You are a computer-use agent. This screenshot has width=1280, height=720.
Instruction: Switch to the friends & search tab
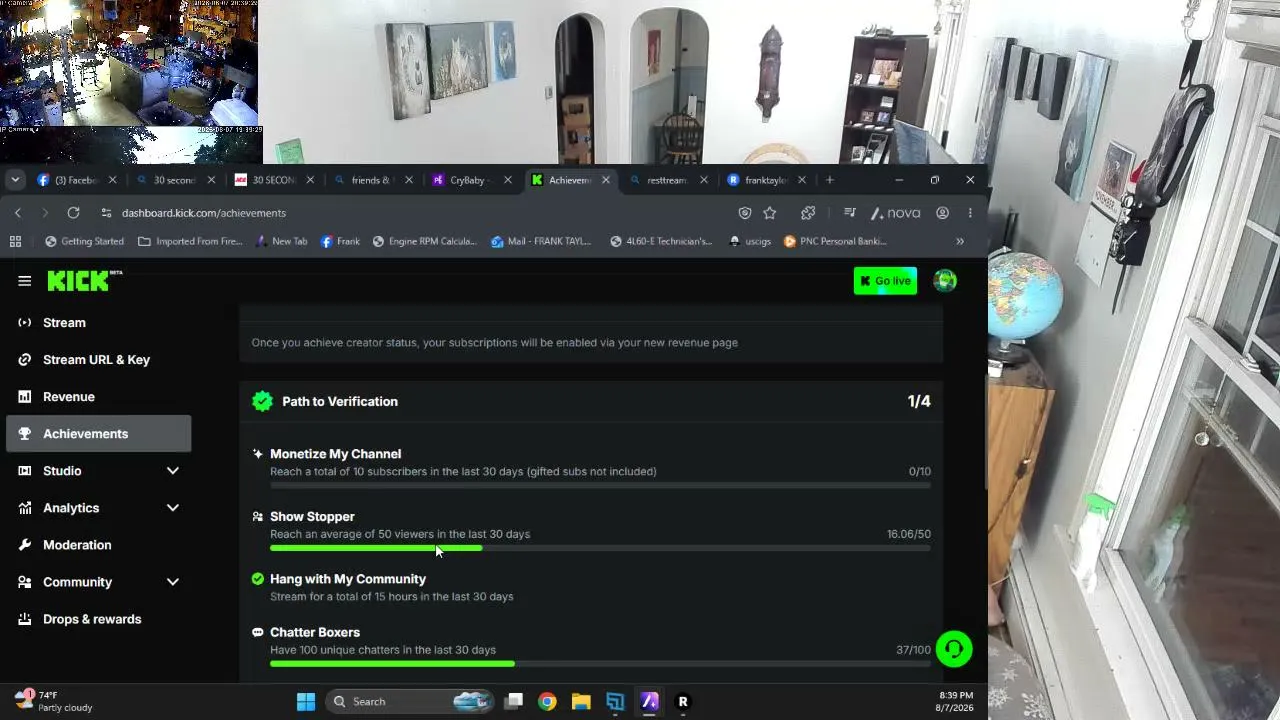tap(372, 180)
